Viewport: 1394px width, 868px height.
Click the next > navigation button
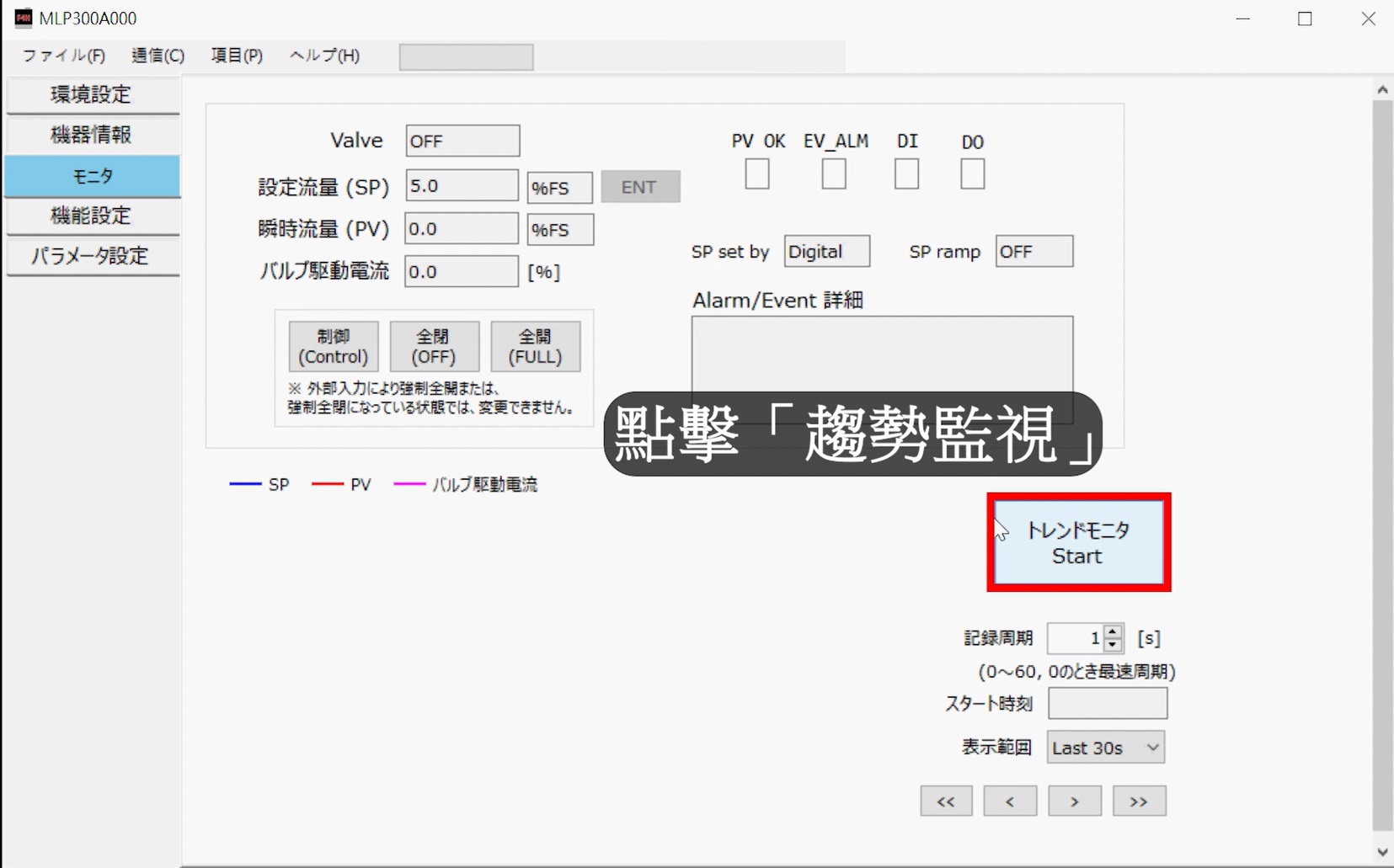click(1074, 801)
